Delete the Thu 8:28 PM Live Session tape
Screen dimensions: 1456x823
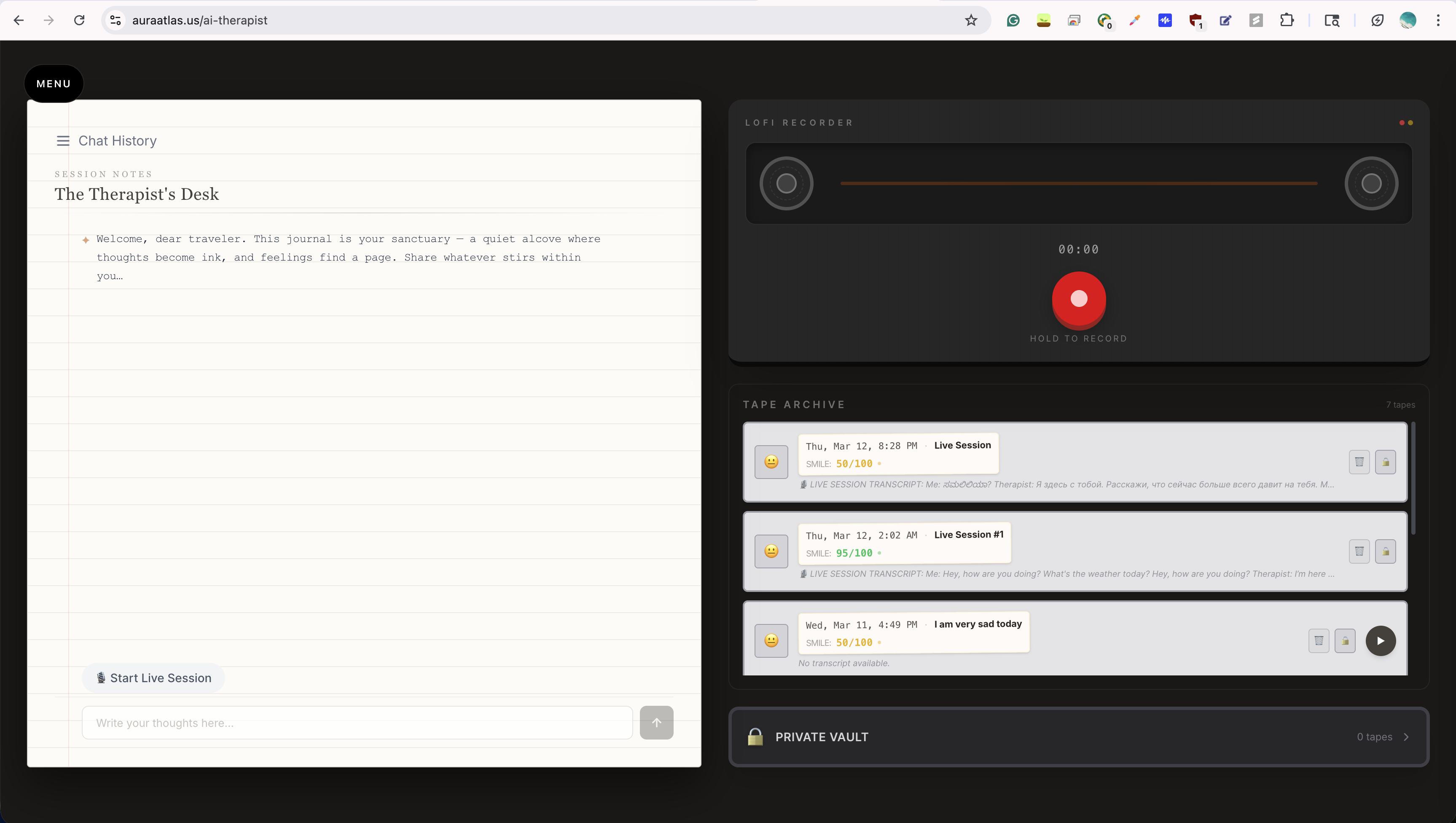[x=1359, y=462]
